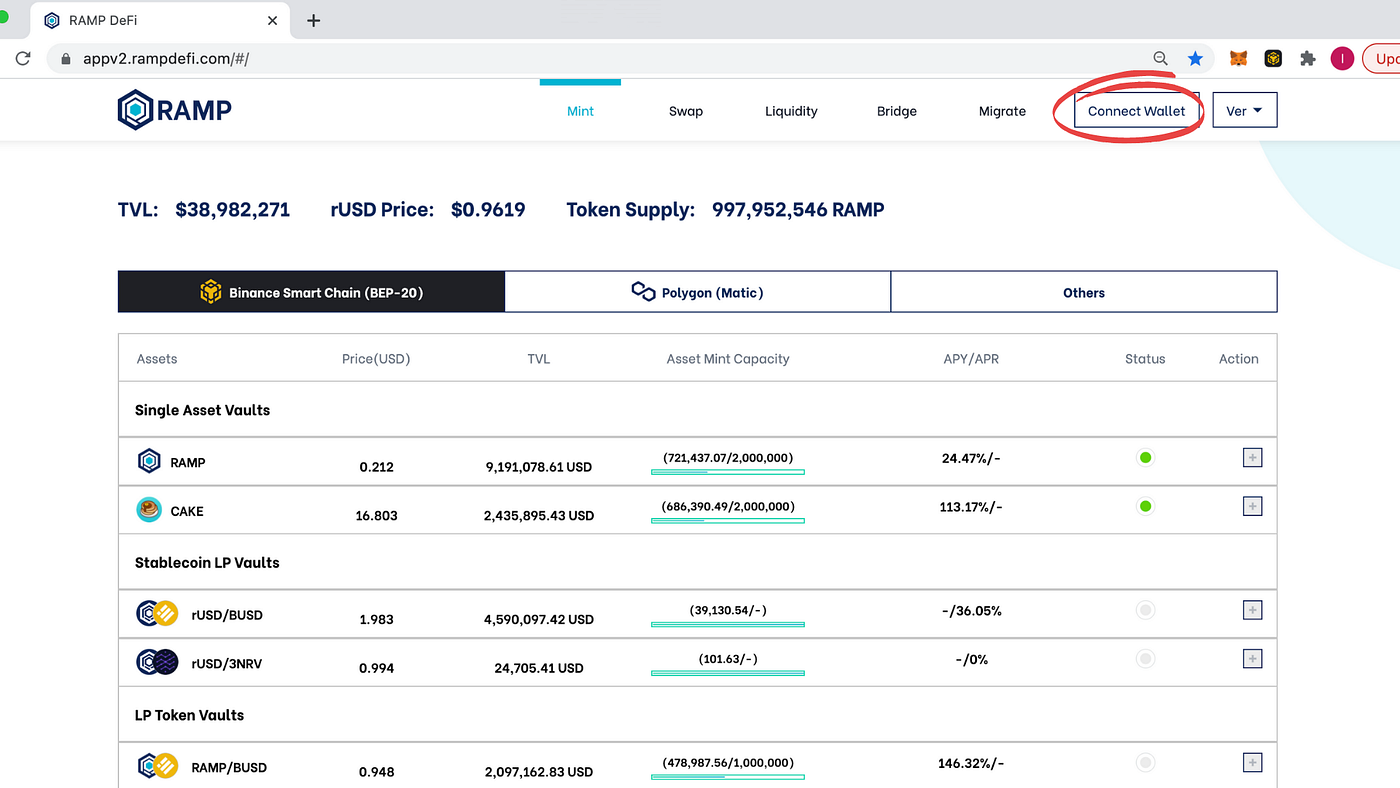Image resolution: width=1400 pixels, height=788 pixels.
Task: Click the RAMP asset mint capacity bar
Action: [x=728, y=471]
